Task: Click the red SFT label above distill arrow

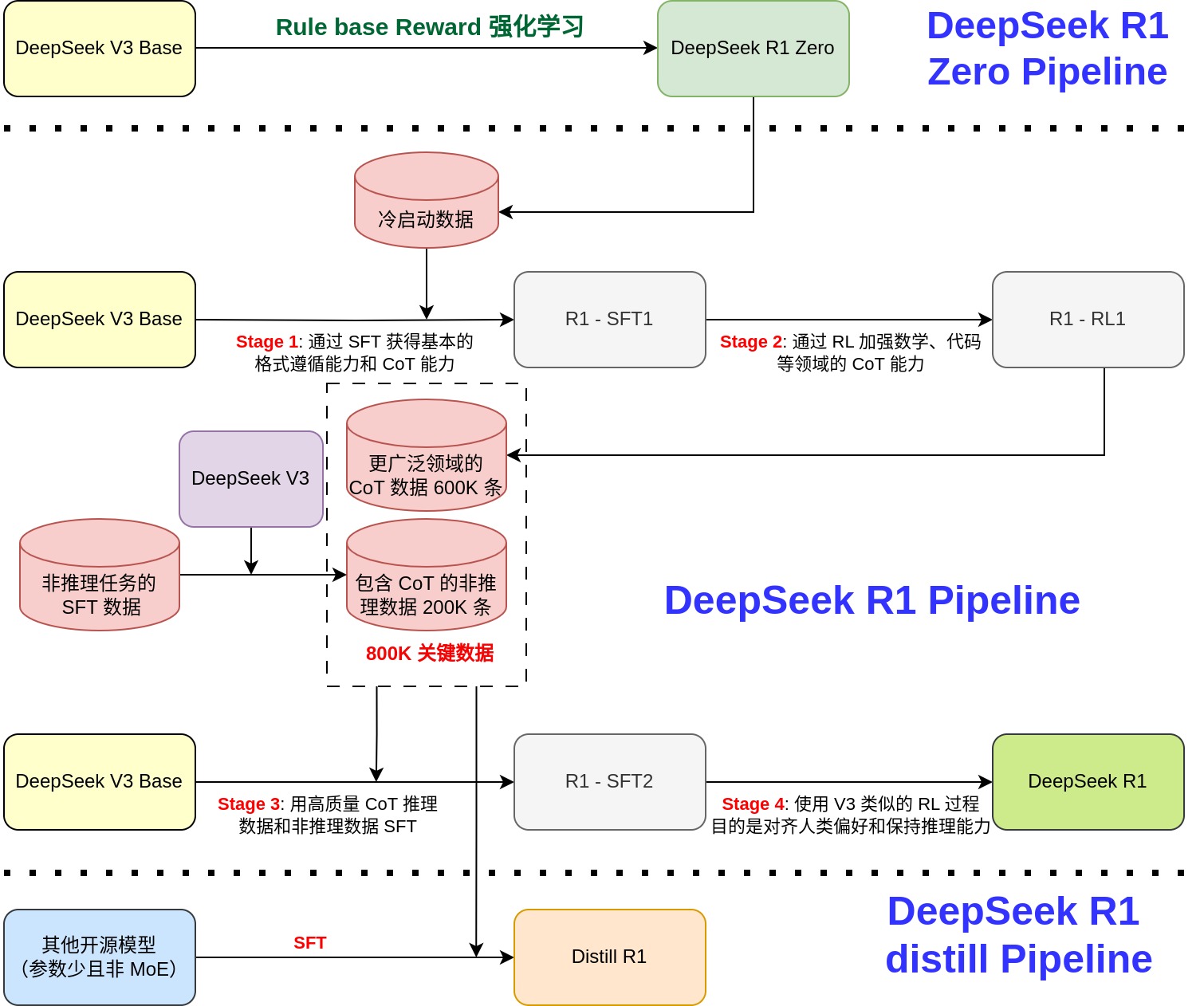Action: click(310, 943)
